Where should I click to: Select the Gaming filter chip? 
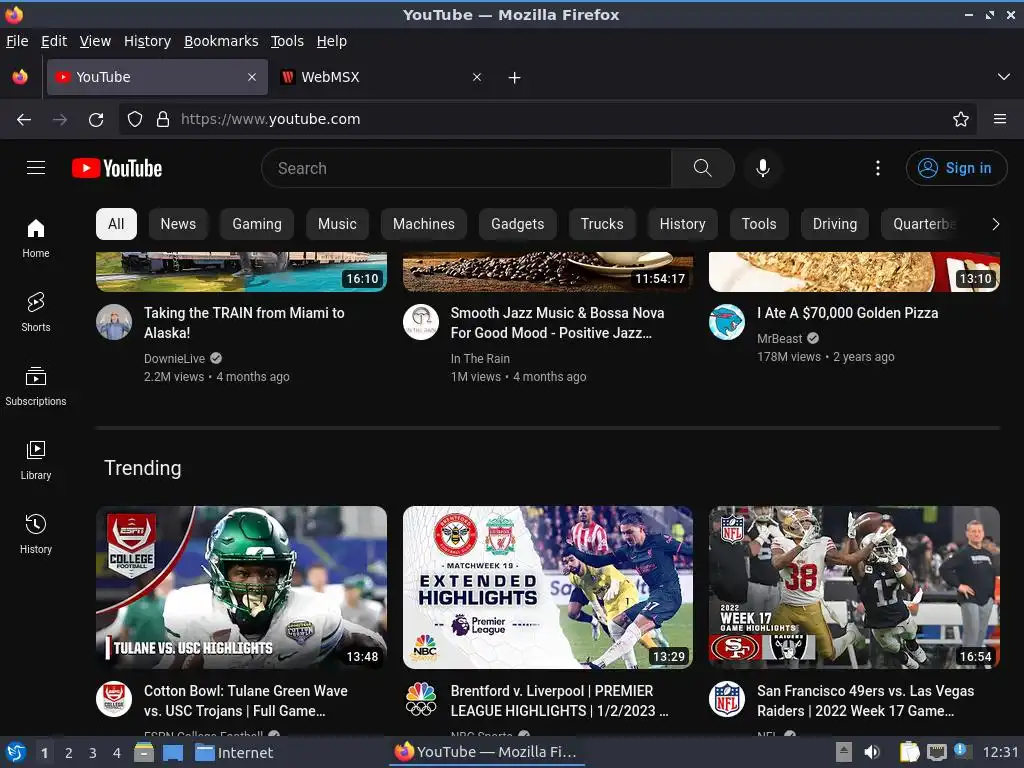(257, 224)
